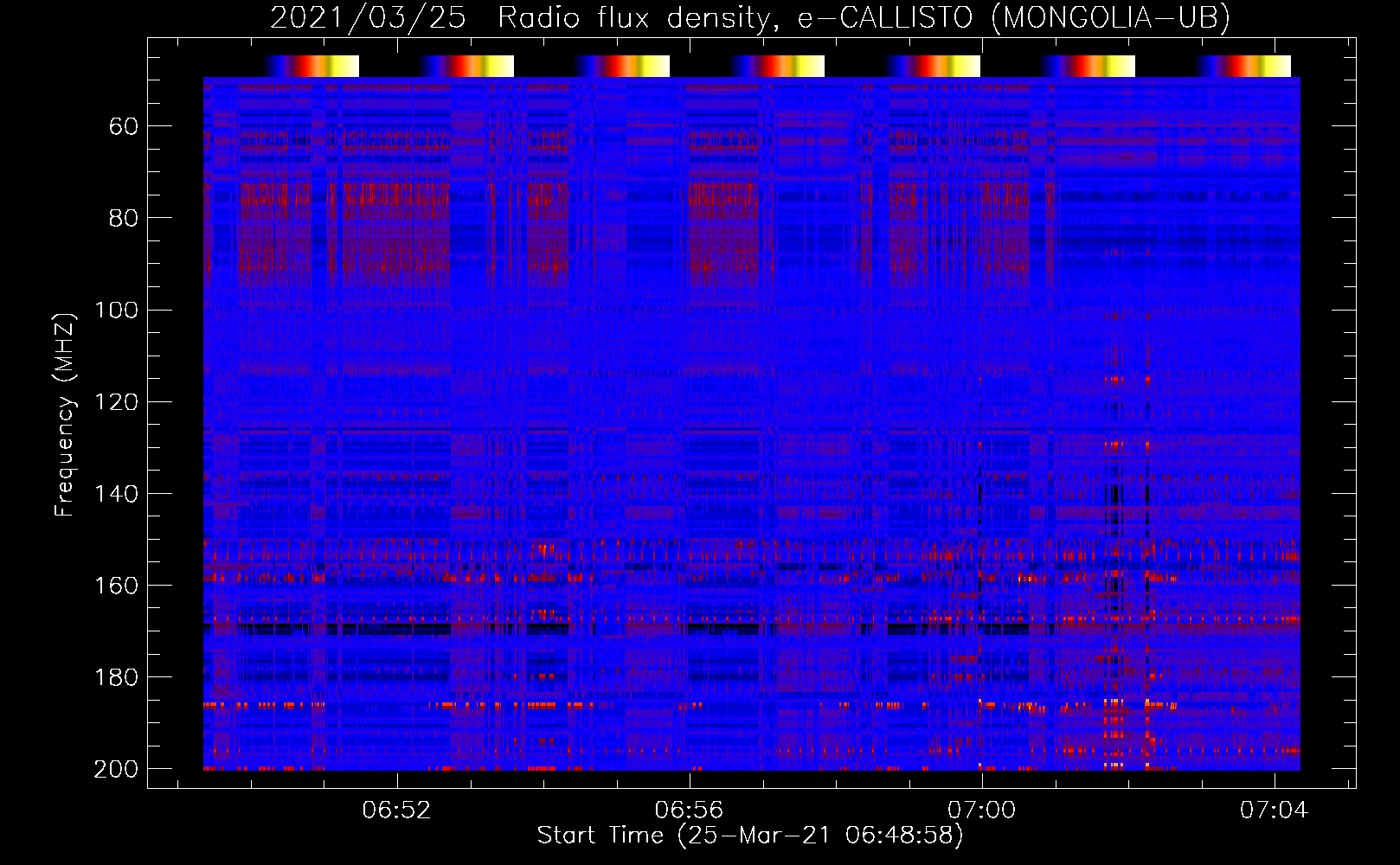Click the 160 frequency tick label
The height and width of the screenshot is (865, 1400).
click(x=116, y=586)
